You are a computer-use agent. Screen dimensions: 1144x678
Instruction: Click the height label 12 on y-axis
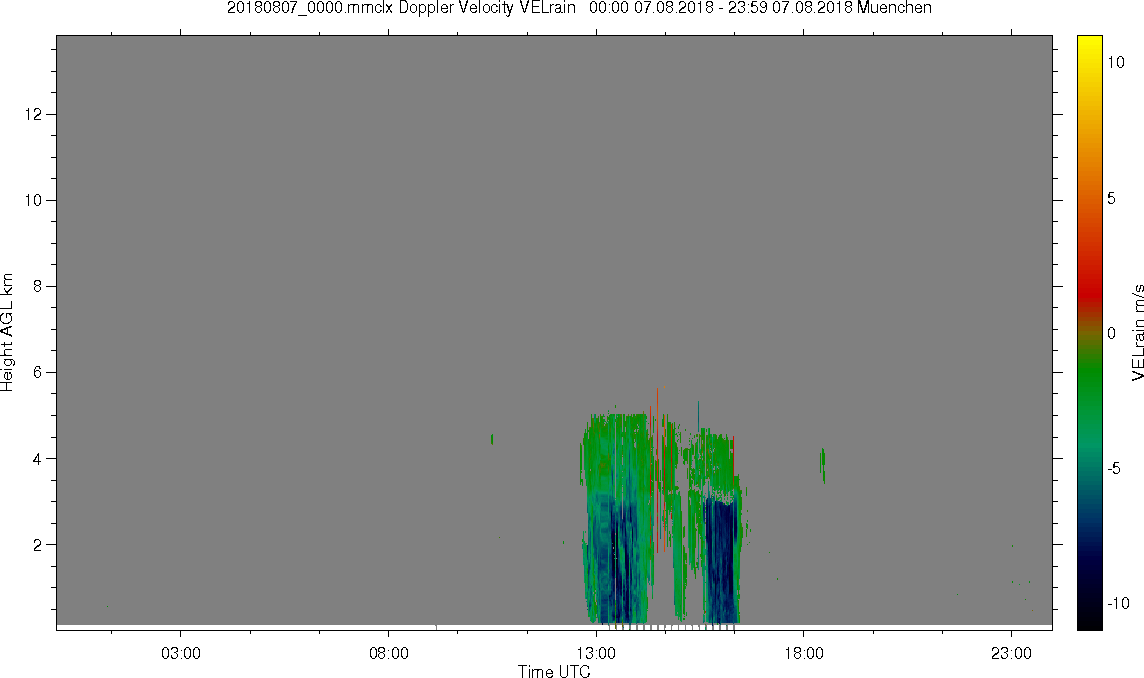pyautogui.click(x=34, y=114)
